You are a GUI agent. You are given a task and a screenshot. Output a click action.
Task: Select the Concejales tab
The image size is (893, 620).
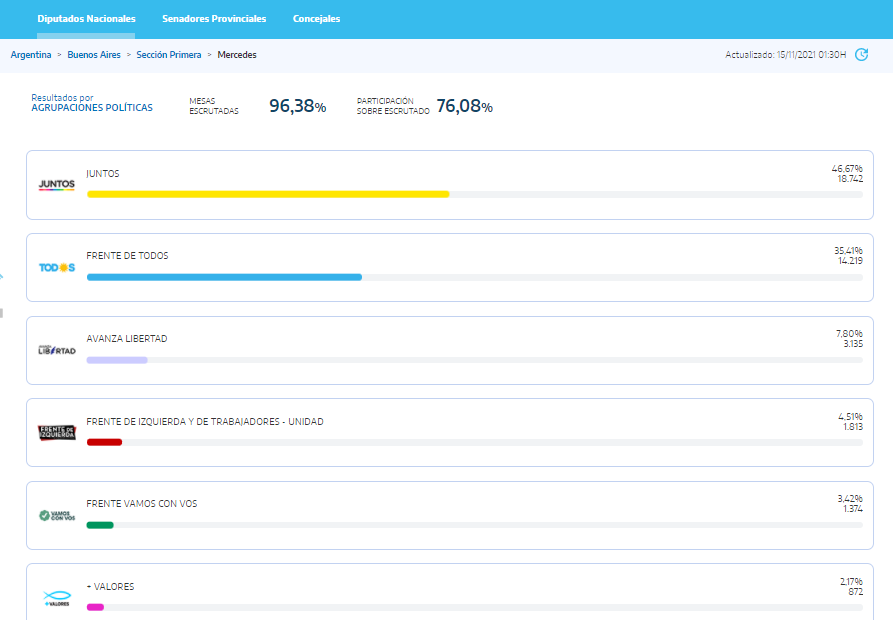[316, 19]
